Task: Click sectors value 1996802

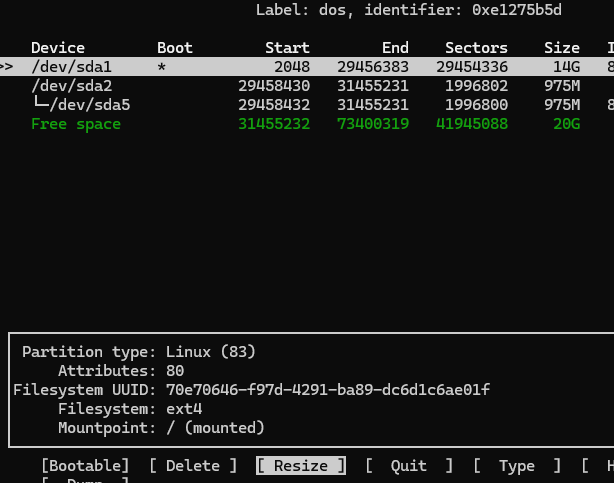Action: pyautogui.click(x=476, y=86)
